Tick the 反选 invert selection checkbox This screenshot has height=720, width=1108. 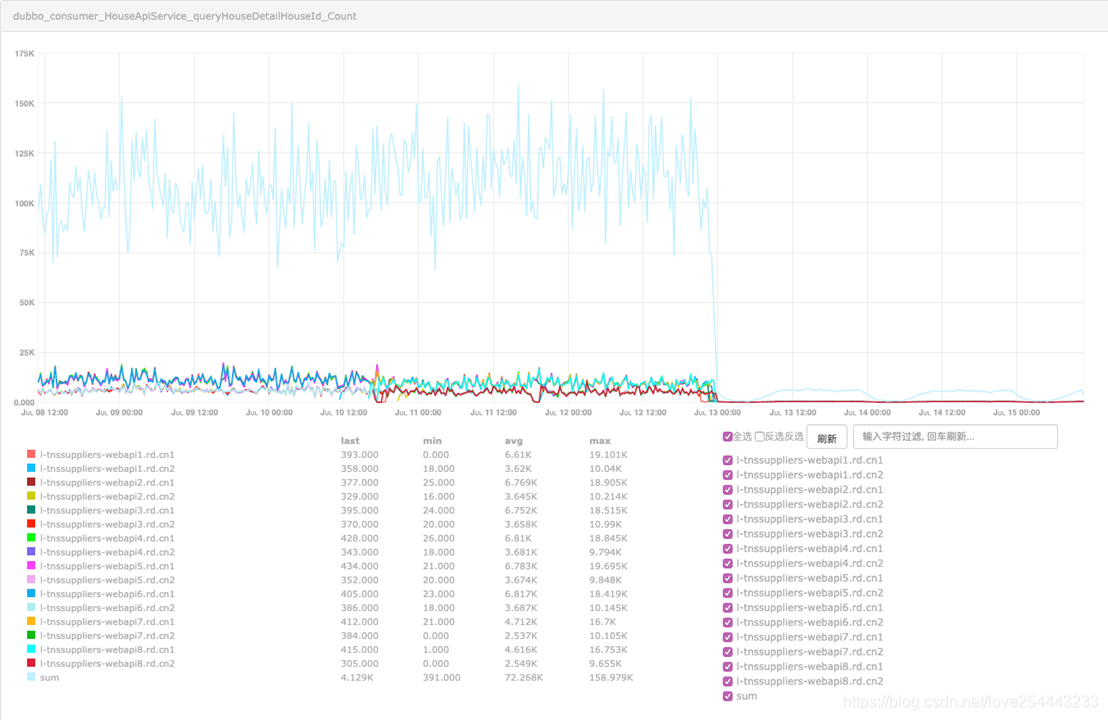click(x=760, y=437)
